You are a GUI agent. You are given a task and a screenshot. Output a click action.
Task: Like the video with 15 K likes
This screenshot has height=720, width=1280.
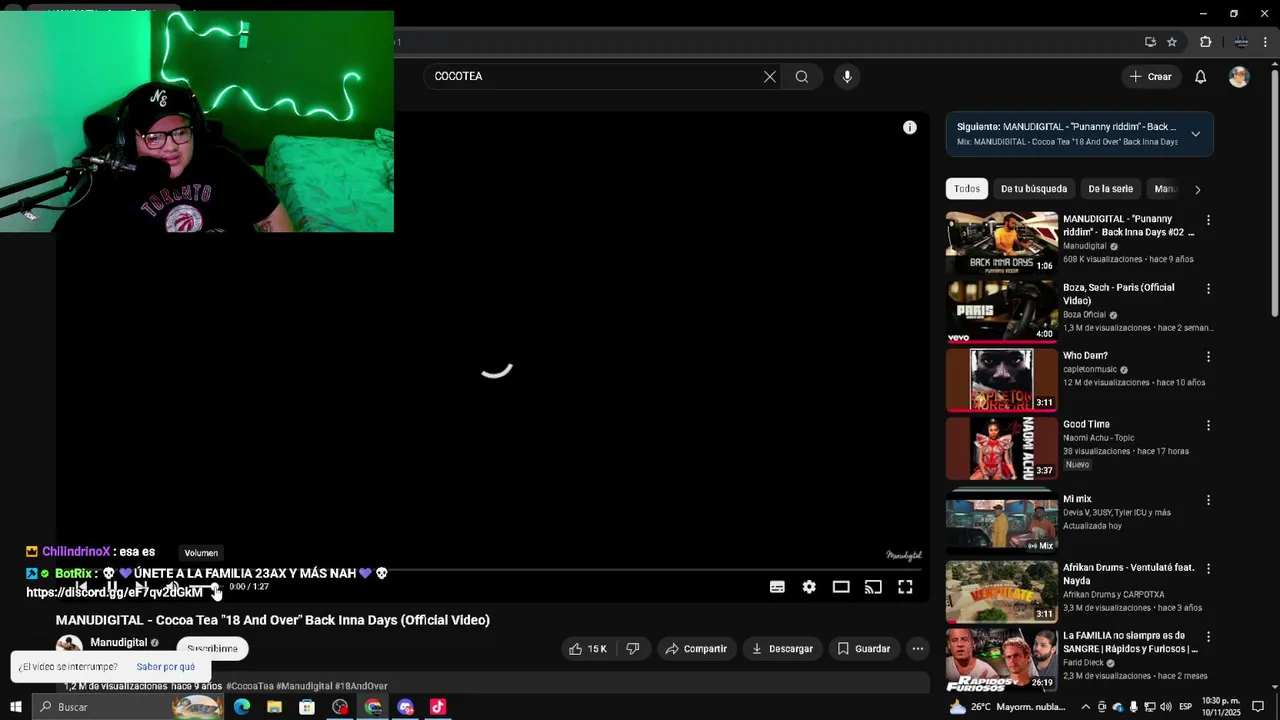[587, 649]
